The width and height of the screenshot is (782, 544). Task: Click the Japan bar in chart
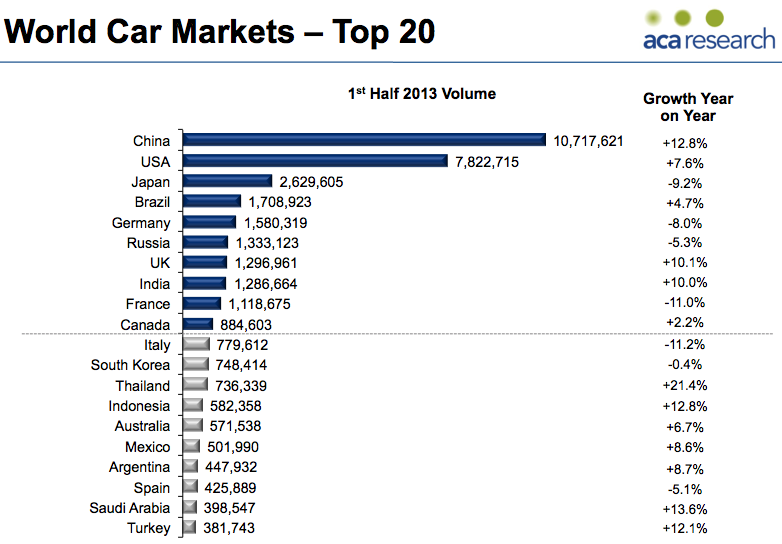(226, 182)
